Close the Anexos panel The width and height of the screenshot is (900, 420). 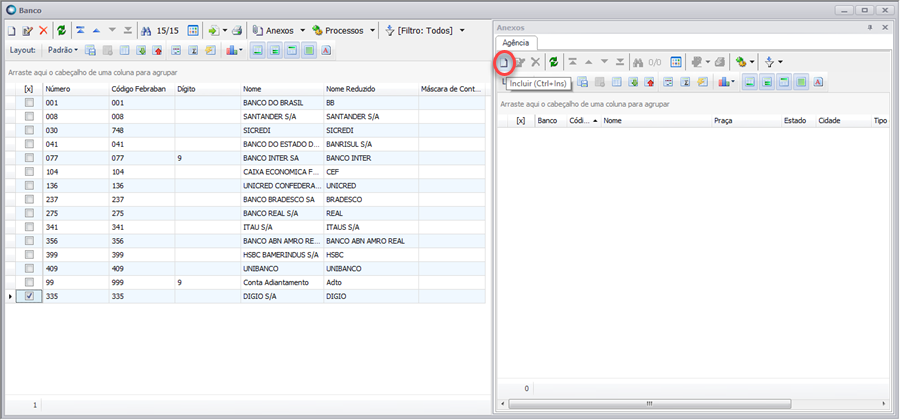click(x=886, y=28)
